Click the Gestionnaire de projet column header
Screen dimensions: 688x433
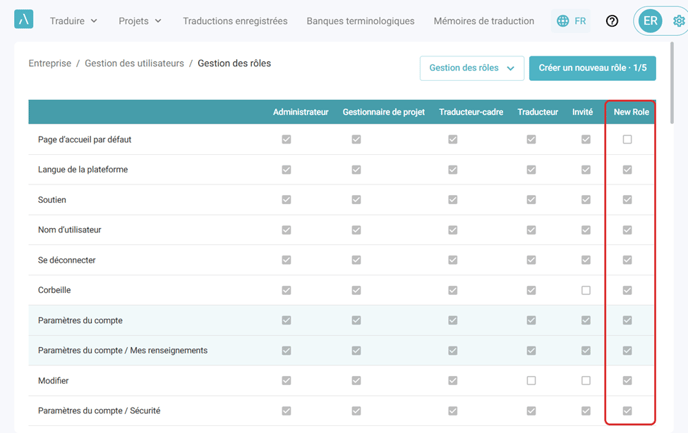[383, 112]
